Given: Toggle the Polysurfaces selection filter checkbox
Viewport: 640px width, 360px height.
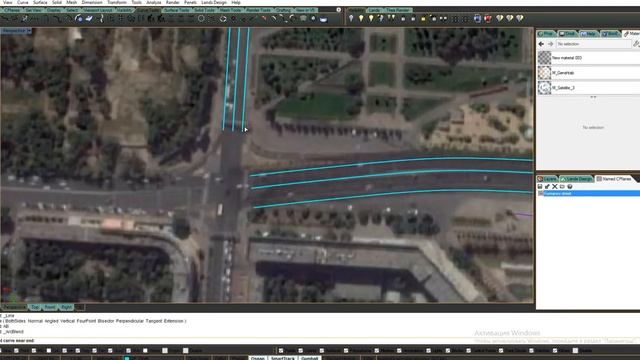Looking at the screenshot, I should pos(346,350).
